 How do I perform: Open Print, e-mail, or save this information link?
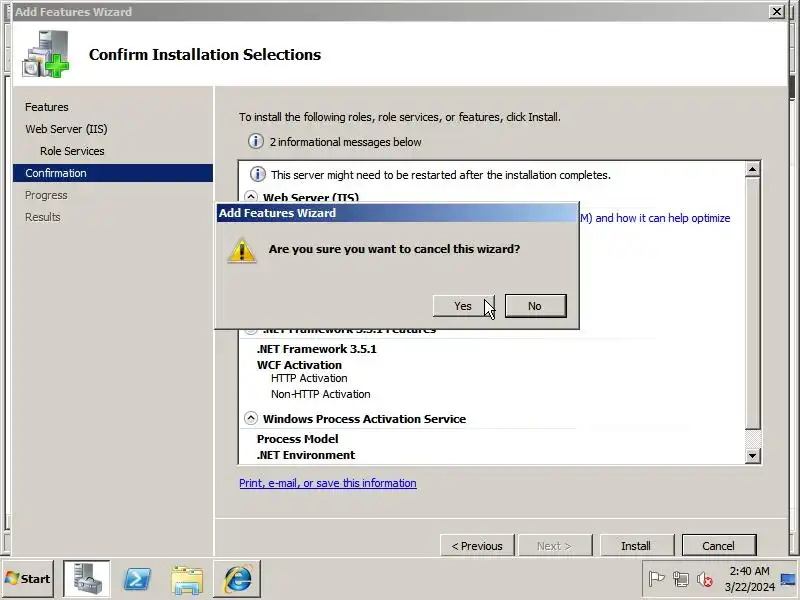(x=328, y=483)
